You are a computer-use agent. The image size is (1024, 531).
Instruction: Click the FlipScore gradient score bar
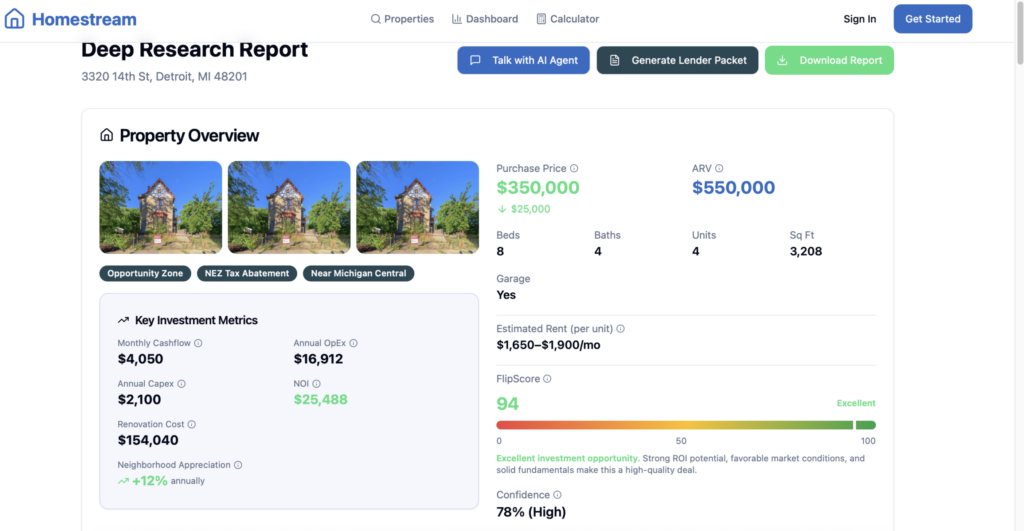click(x=686, y=425)
